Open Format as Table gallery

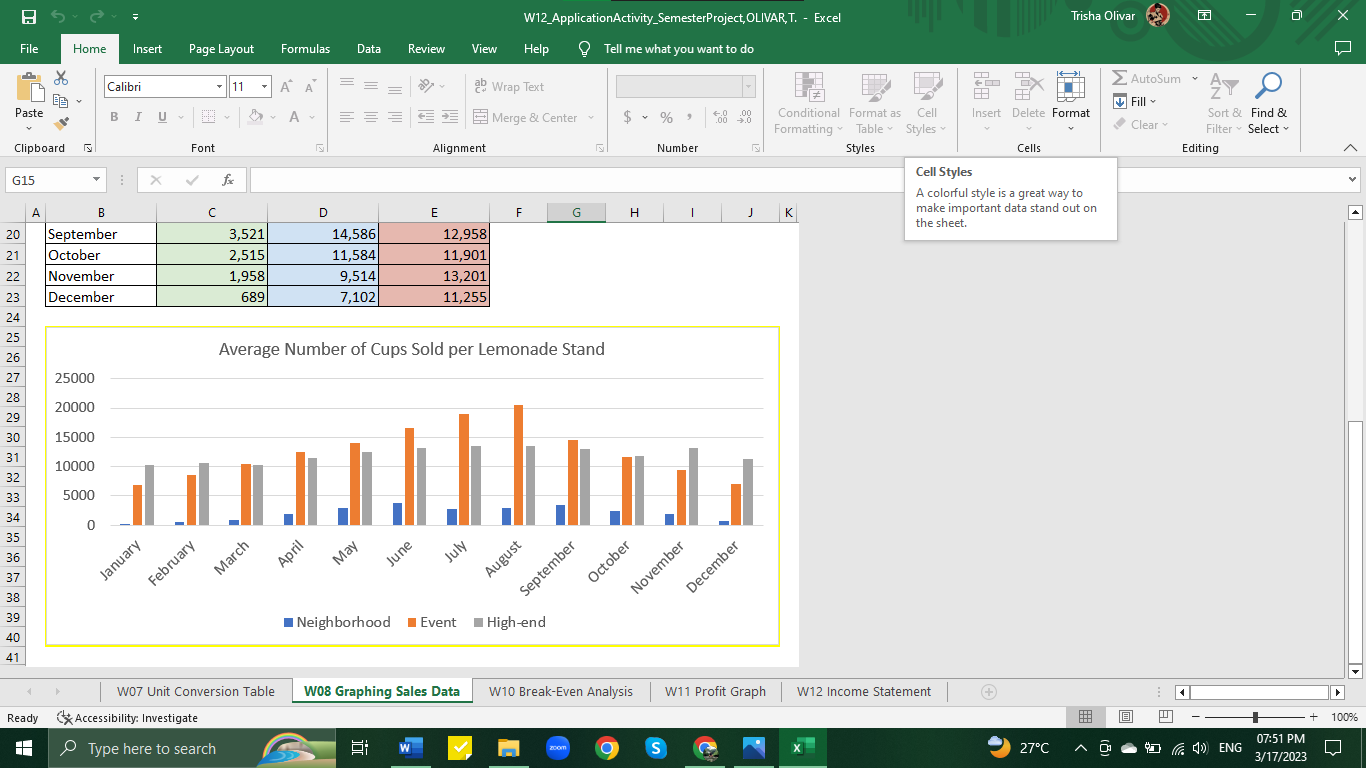[x=875, y=103]
